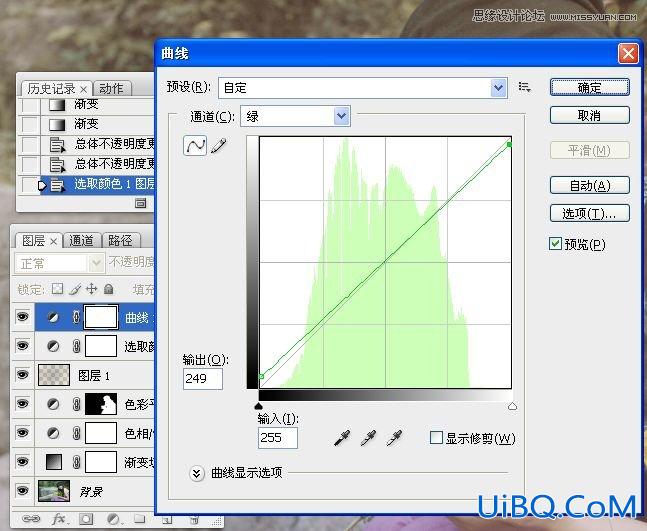Toggle the 预览 preview checkbox

555,243
